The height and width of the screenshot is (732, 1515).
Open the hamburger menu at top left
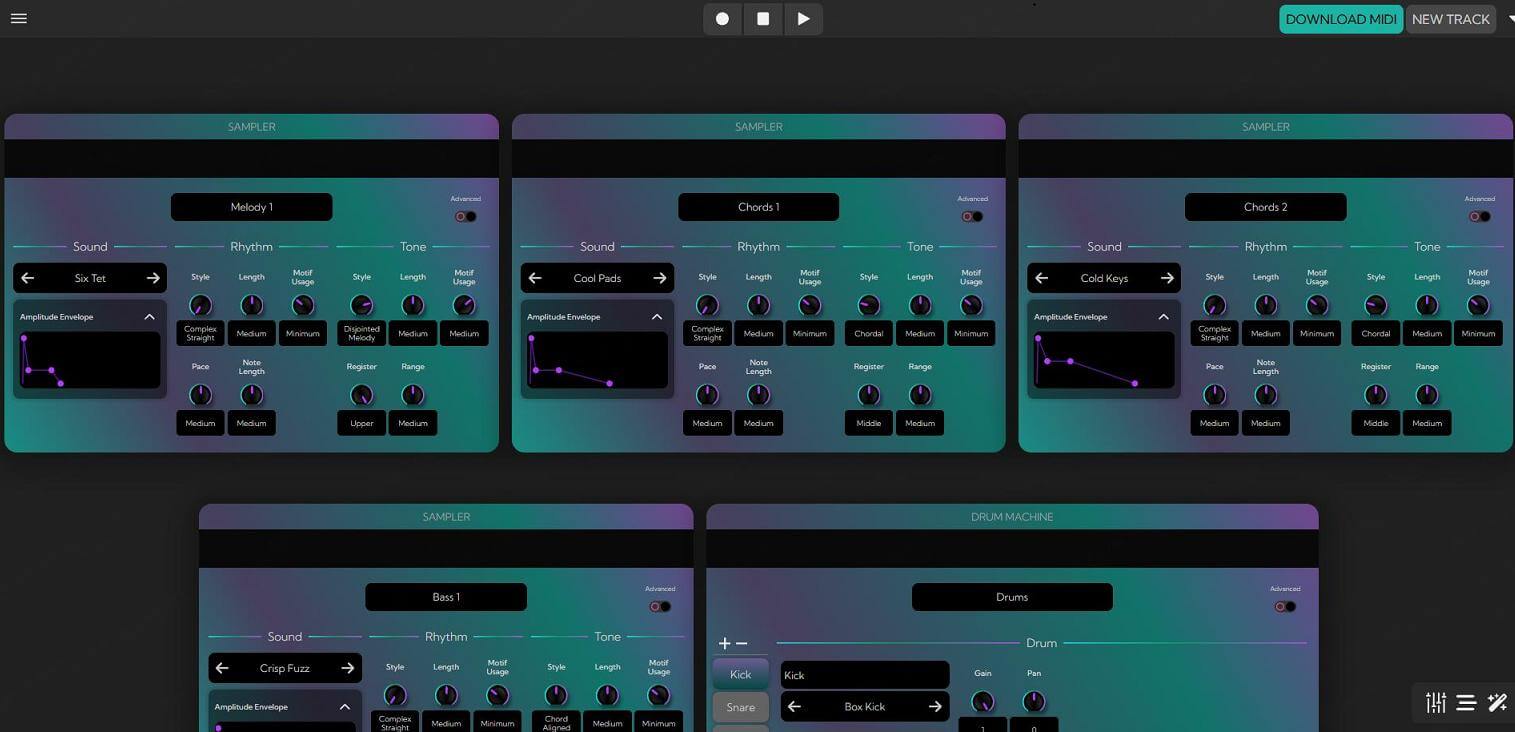[x=18, y=17]
